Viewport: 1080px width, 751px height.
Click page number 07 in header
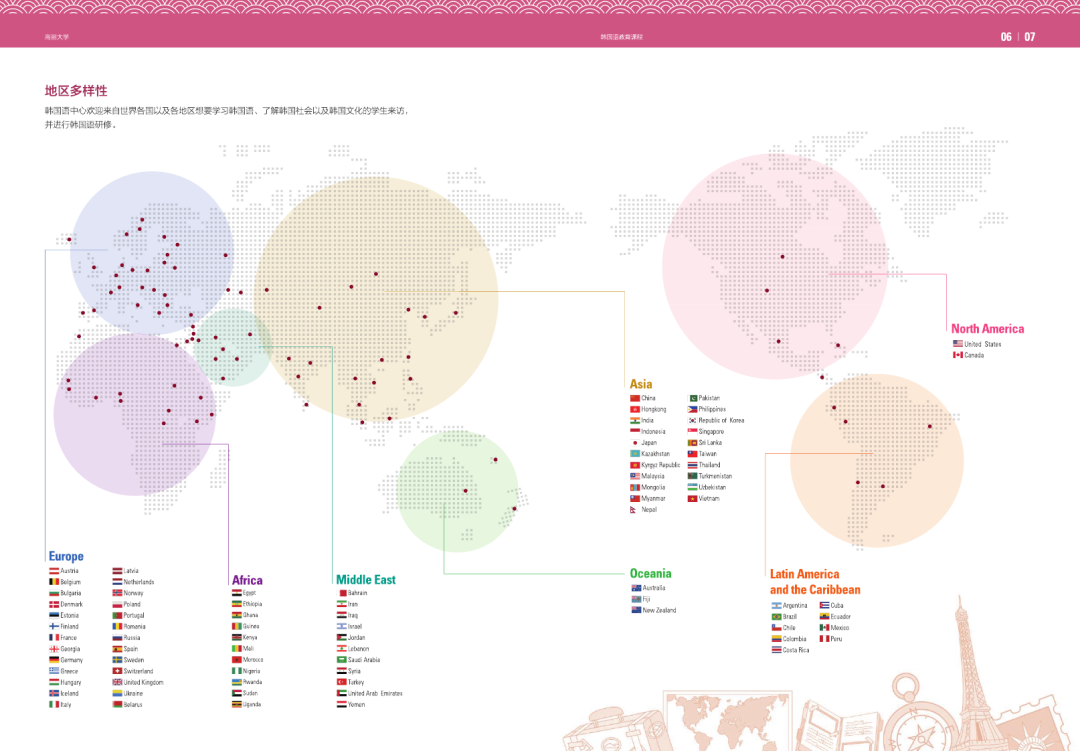coord(1030,37)
